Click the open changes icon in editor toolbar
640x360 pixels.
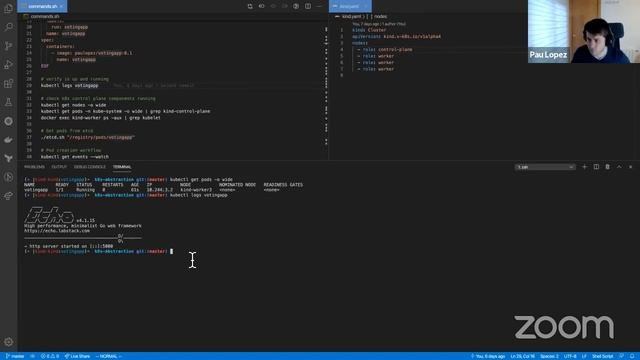250,6
